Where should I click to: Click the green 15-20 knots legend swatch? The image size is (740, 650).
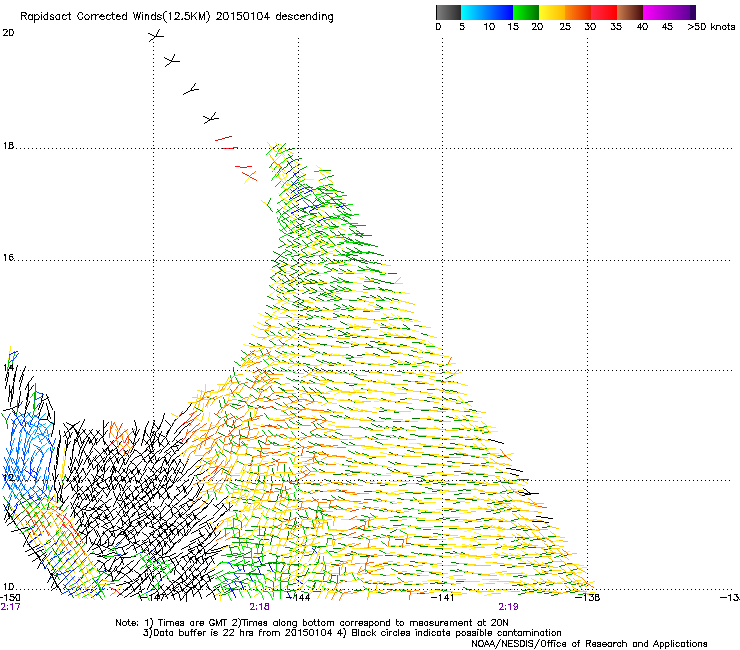526,12
